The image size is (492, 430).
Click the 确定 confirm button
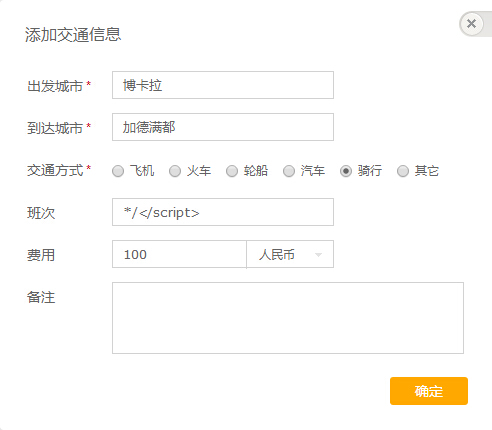coord(429,391)
